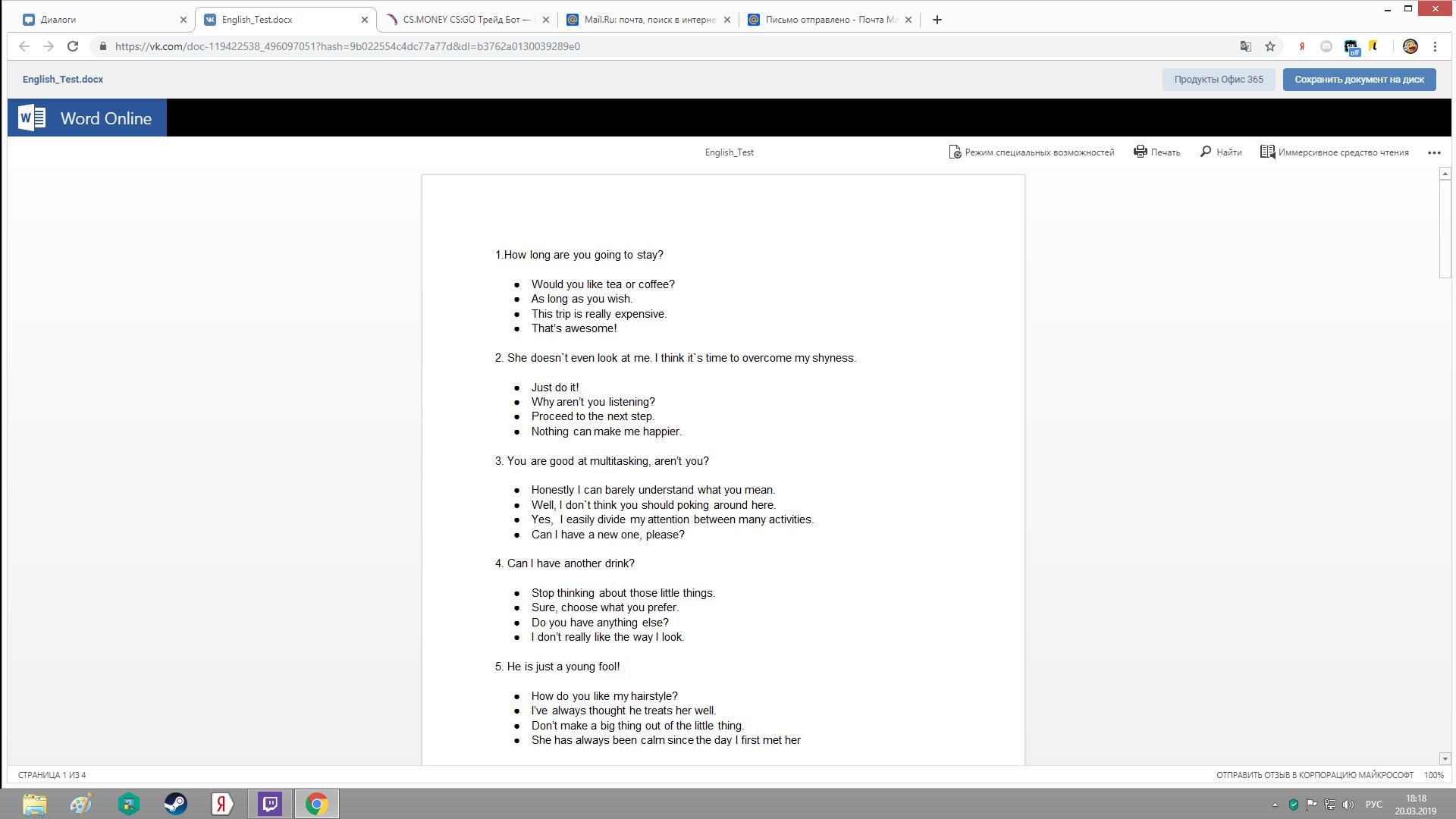Open the Print option with printer icon

(x=1156, y=152)
